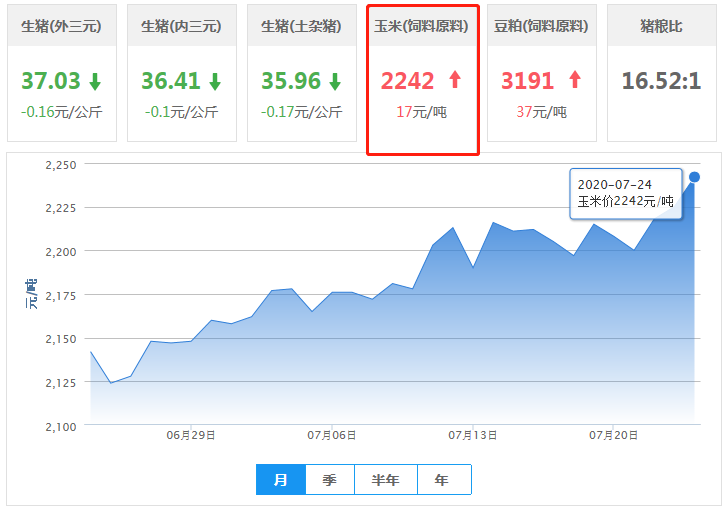Switch chart to 季 (quarter) view
Image resolution: width=728 pixels, height=512 pixels.
(329, 480)
